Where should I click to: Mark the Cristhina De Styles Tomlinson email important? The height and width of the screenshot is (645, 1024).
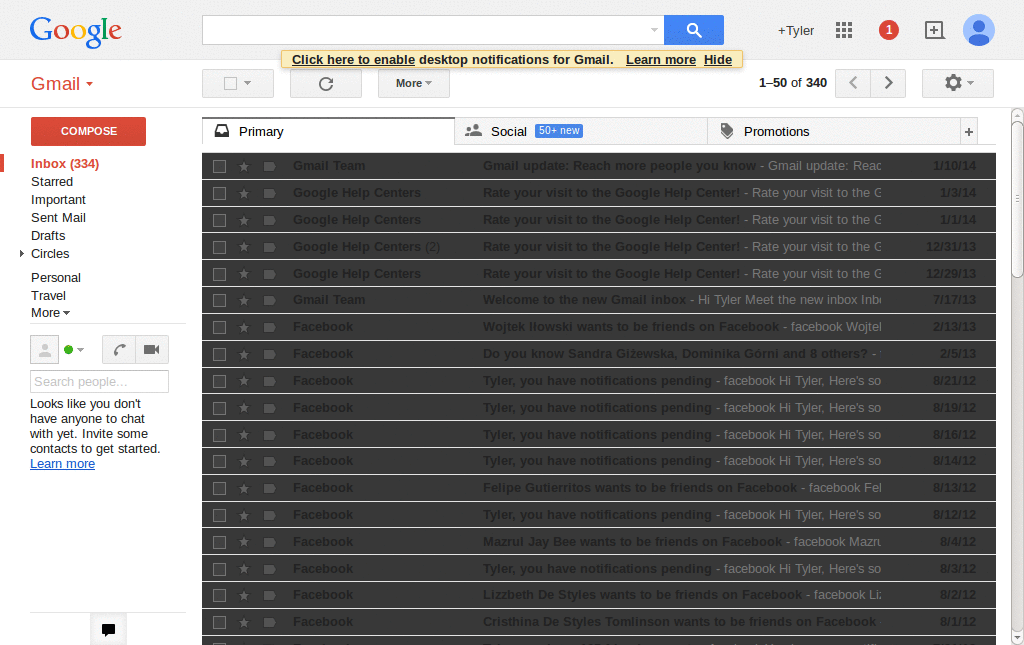(269, 622)
